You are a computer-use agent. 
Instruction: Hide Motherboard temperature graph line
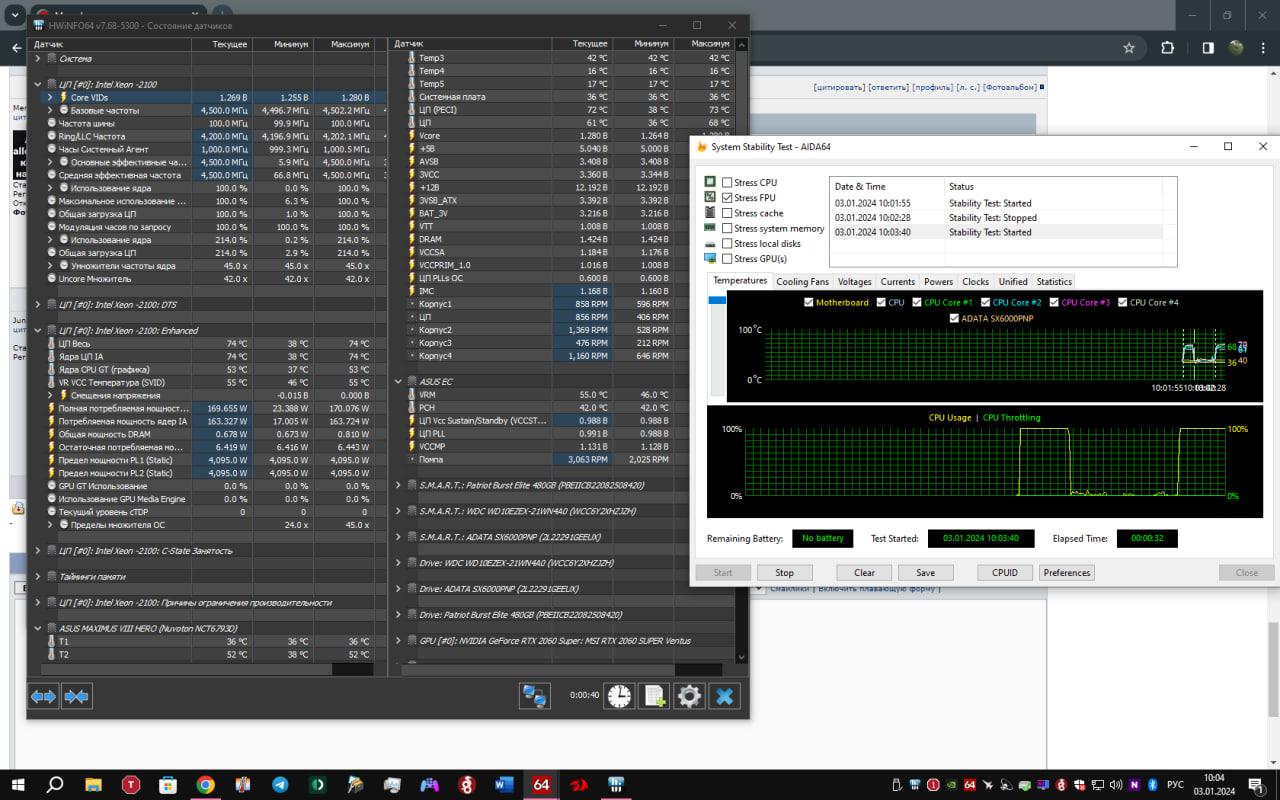808,302
